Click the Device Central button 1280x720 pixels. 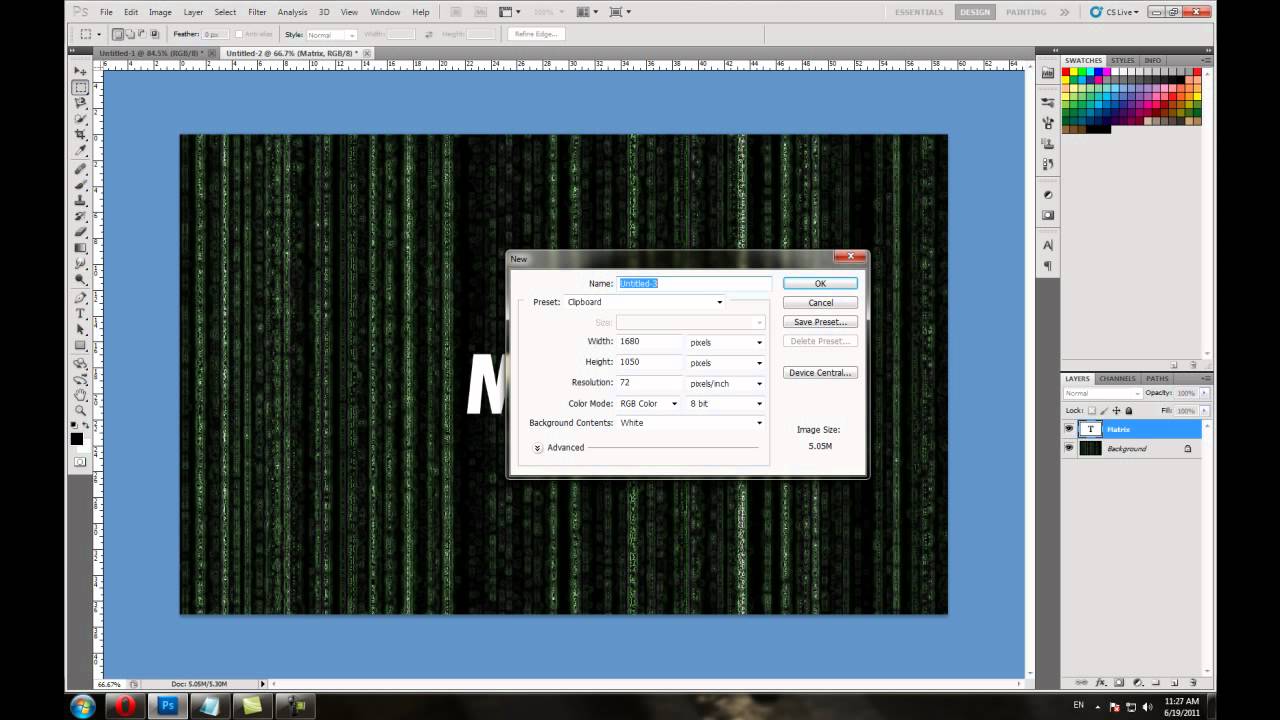click(820, 373)
